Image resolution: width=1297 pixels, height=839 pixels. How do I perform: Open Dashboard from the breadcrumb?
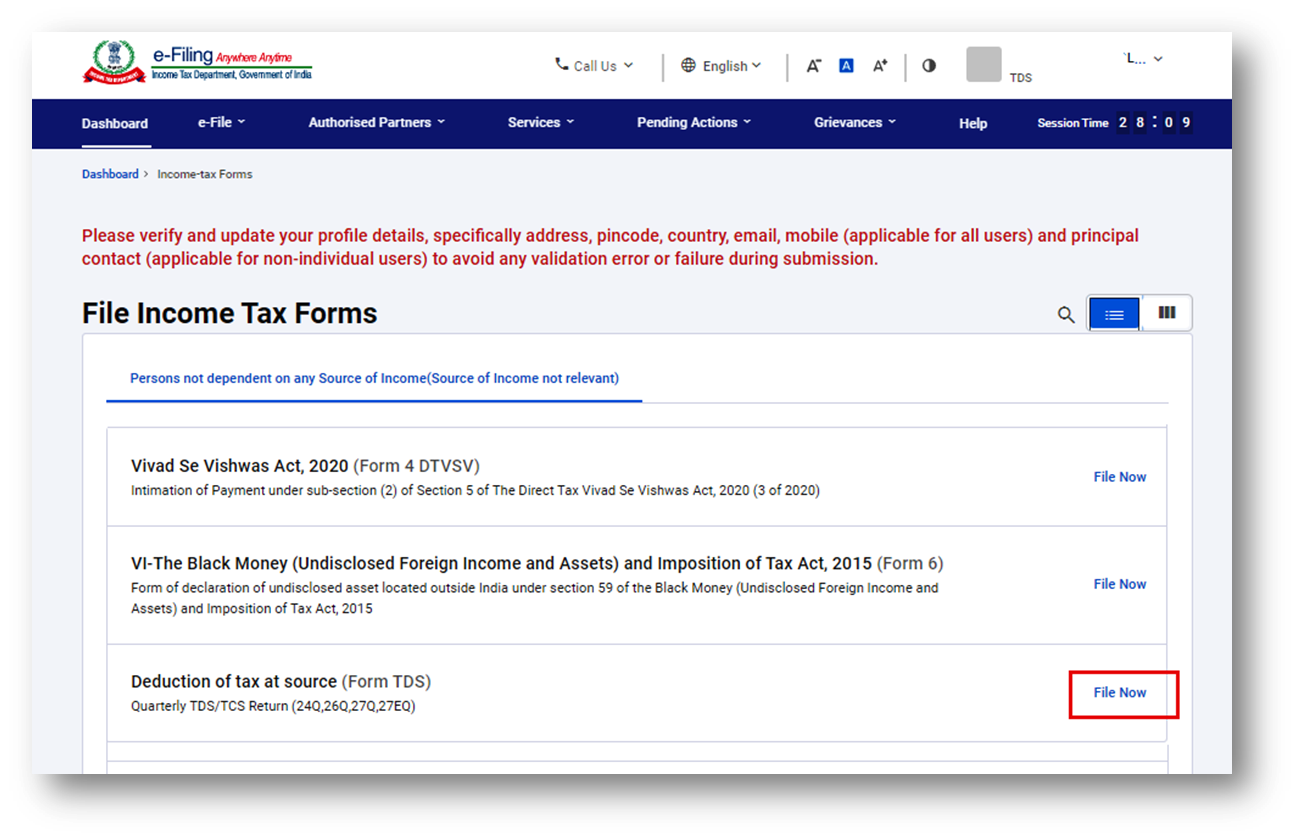[x=110, y=173]
